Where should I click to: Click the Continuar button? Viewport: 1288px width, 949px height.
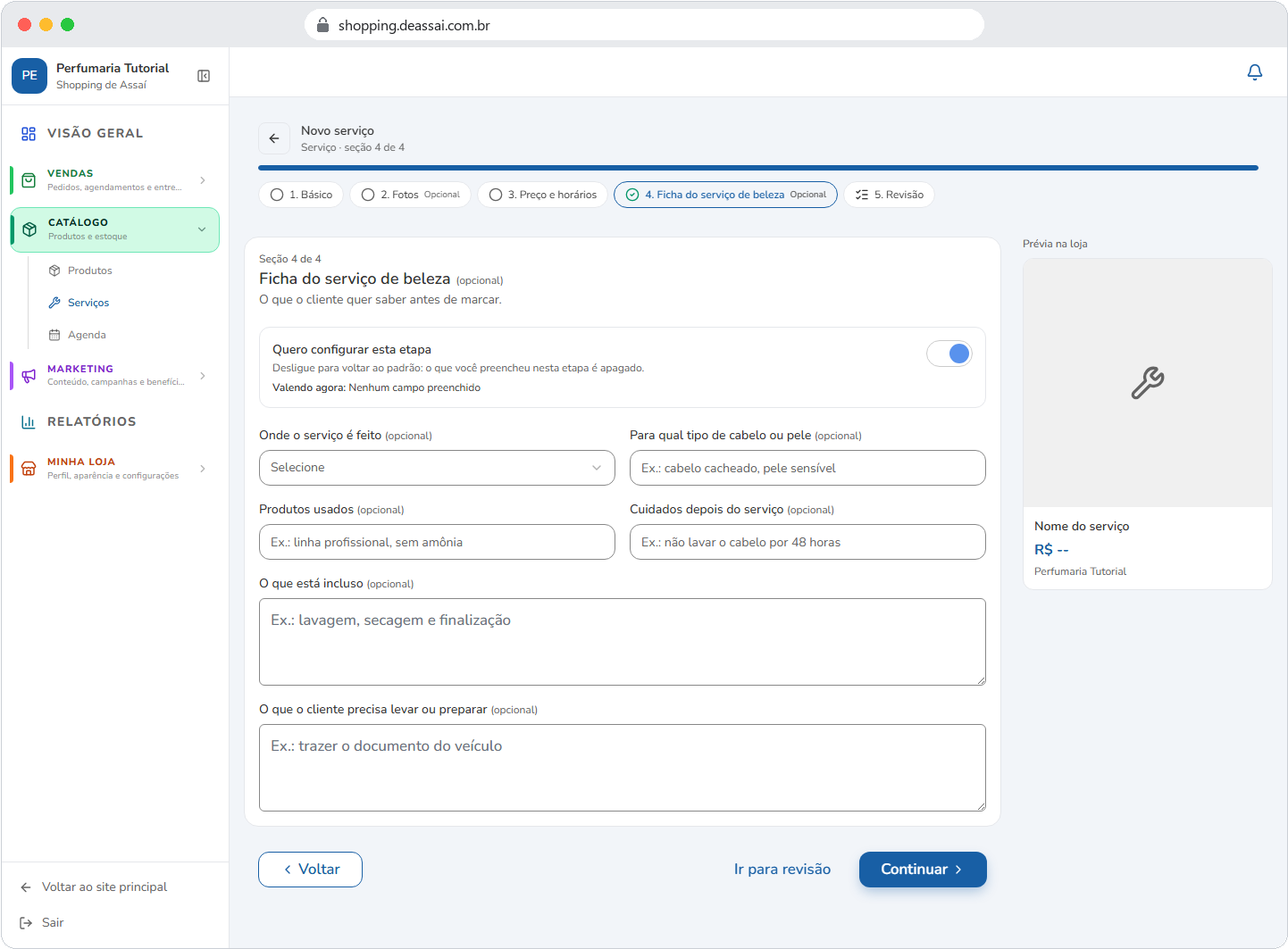pyautogui.click(x=923, y=870)
